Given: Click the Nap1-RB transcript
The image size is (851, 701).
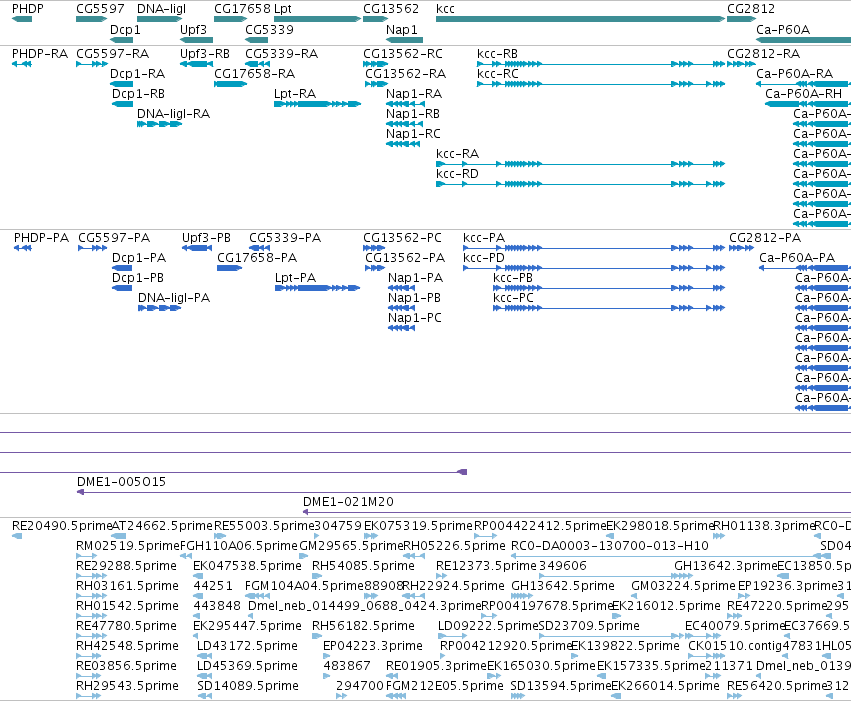Looking at the screenshot, I should pyautogui.click(x=404, y=124).
